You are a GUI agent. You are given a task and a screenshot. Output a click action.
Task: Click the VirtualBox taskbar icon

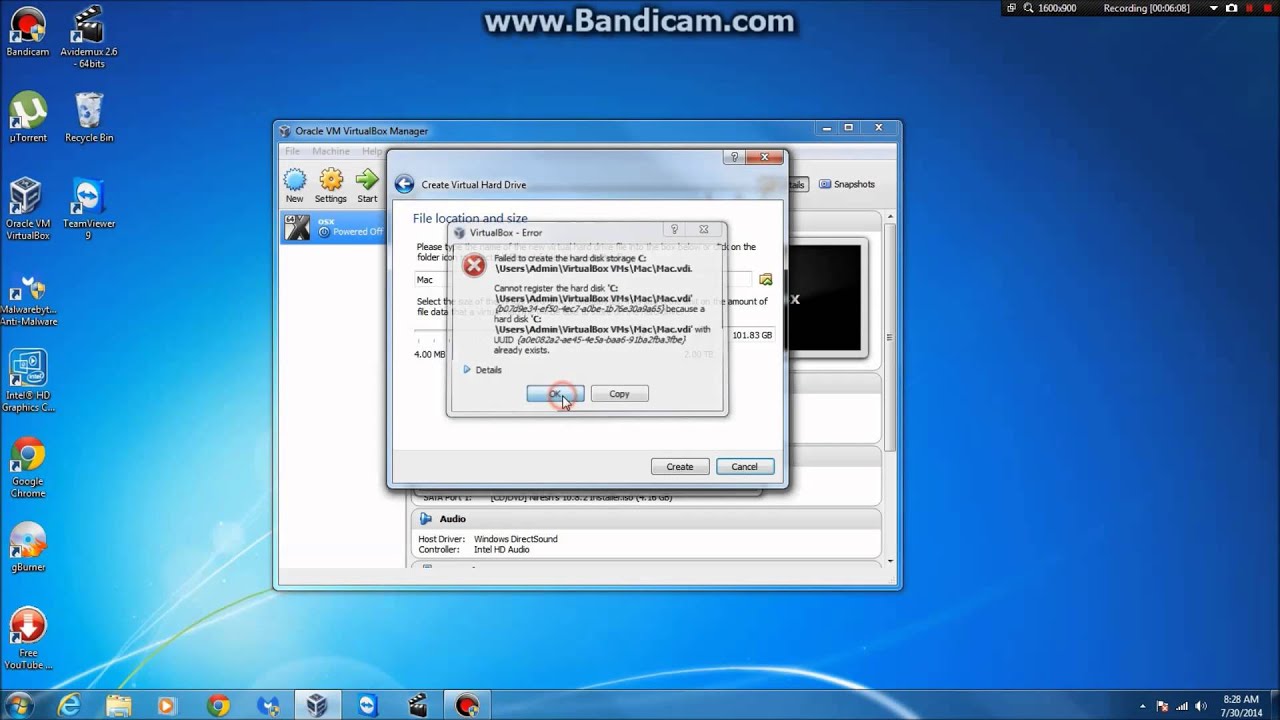(x=317, y=705)
